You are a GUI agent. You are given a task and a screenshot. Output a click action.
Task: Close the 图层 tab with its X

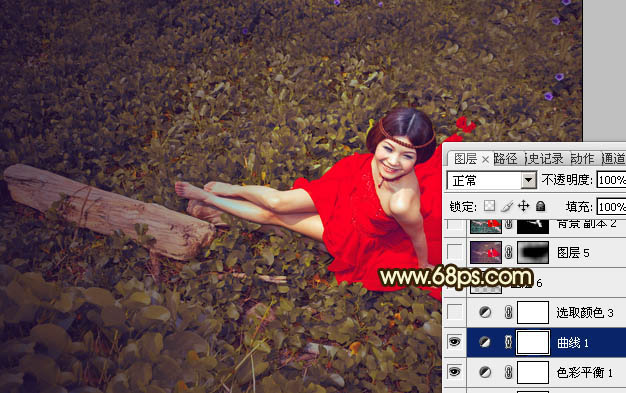pos(485,160)
